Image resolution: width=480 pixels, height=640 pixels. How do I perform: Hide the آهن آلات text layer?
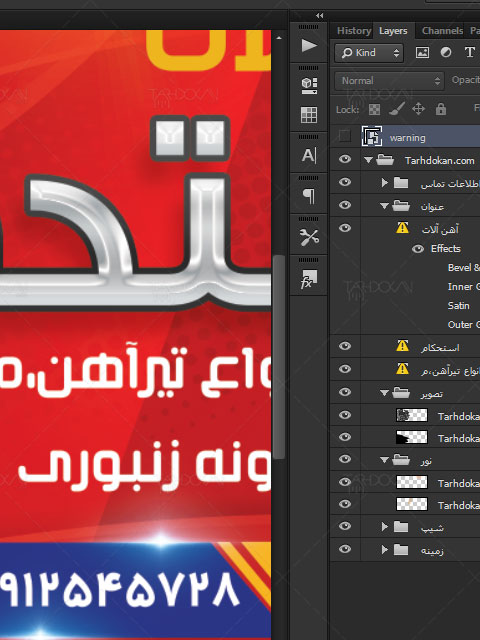[x=345, y=228]
